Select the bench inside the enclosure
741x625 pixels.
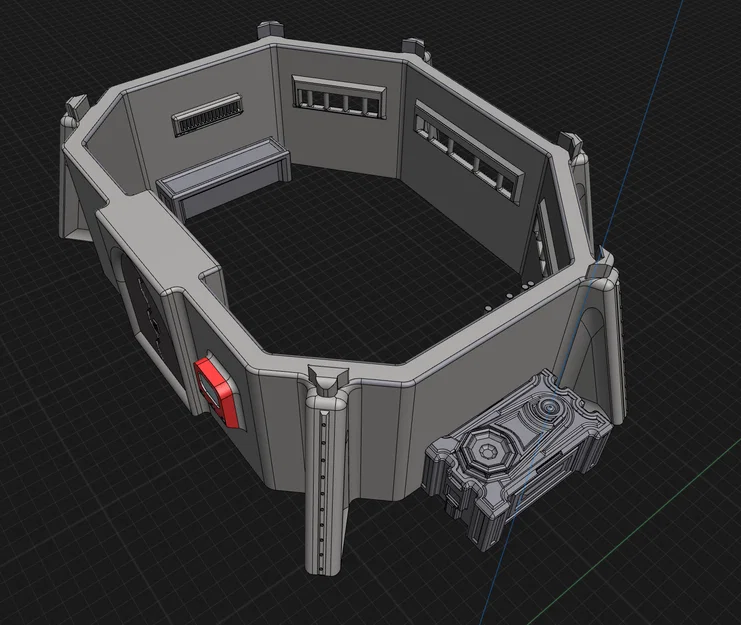pyautogui.click(x=224, y=178)
